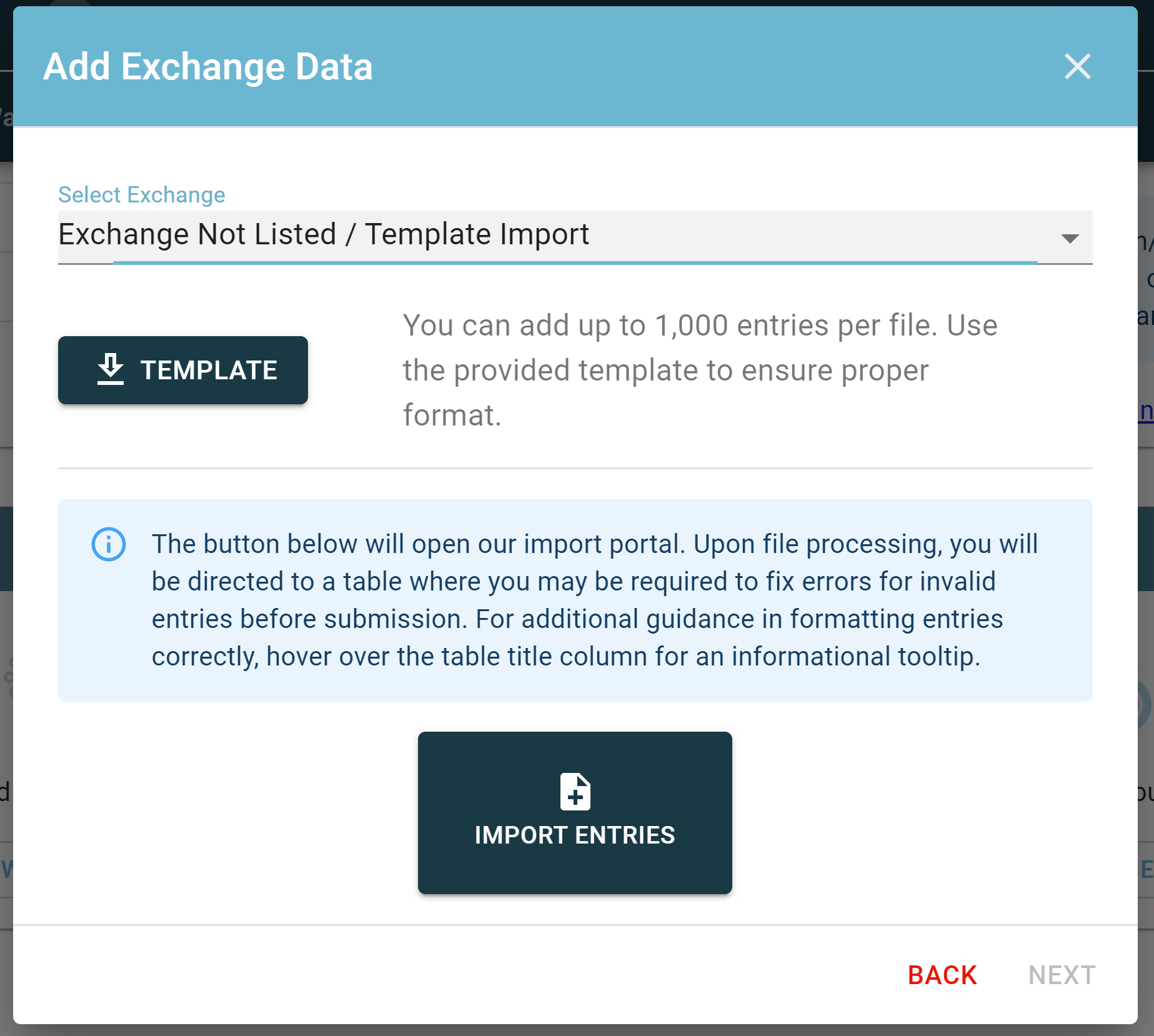Click the cut-off W button behind the dialog

tap(6, 869)
